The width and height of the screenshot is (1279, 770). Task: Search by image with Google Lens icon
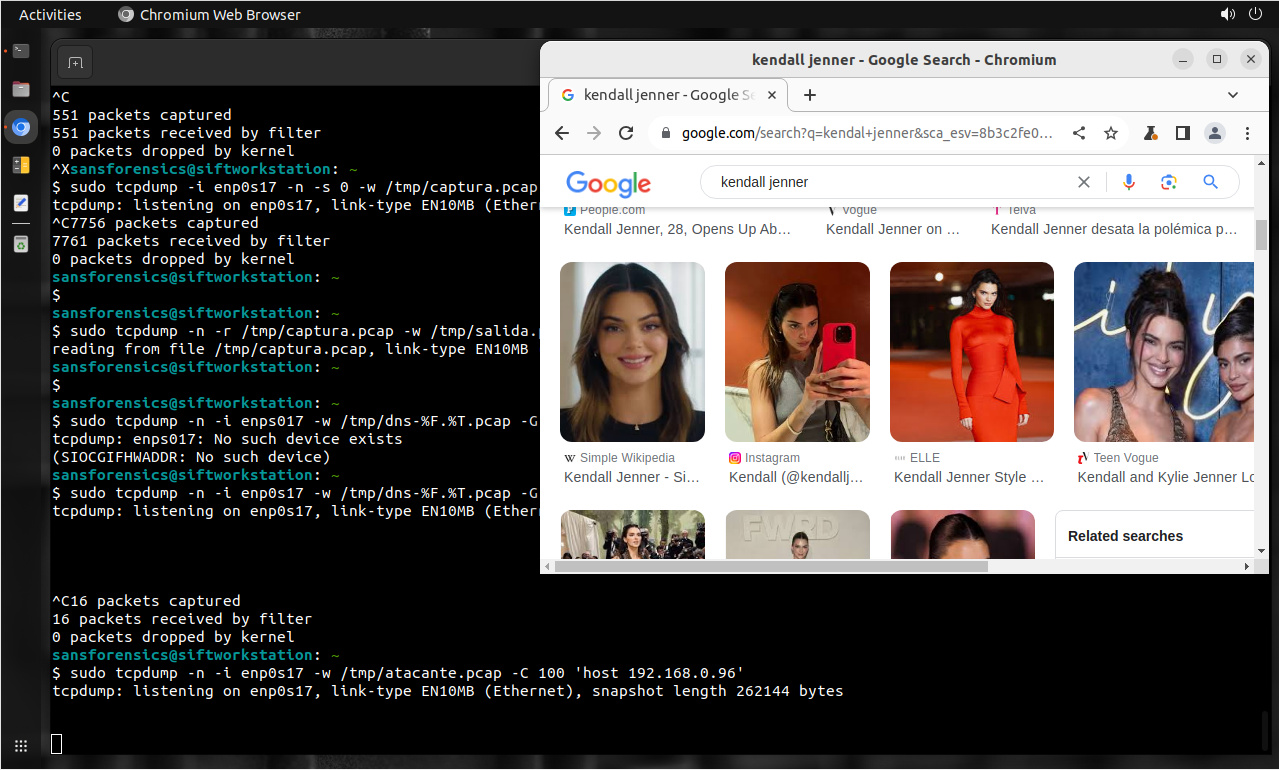click(1168, 182)
